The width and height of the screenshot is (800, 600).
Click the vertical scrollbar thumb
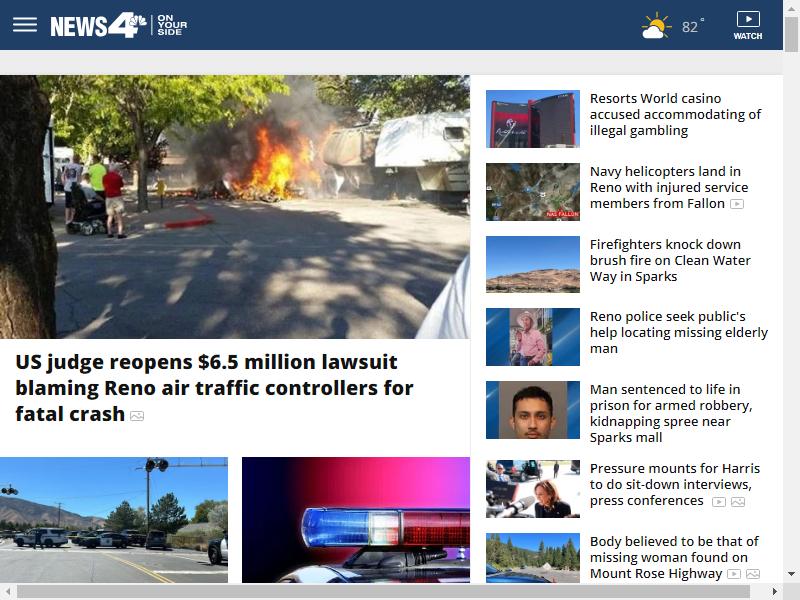791,34
